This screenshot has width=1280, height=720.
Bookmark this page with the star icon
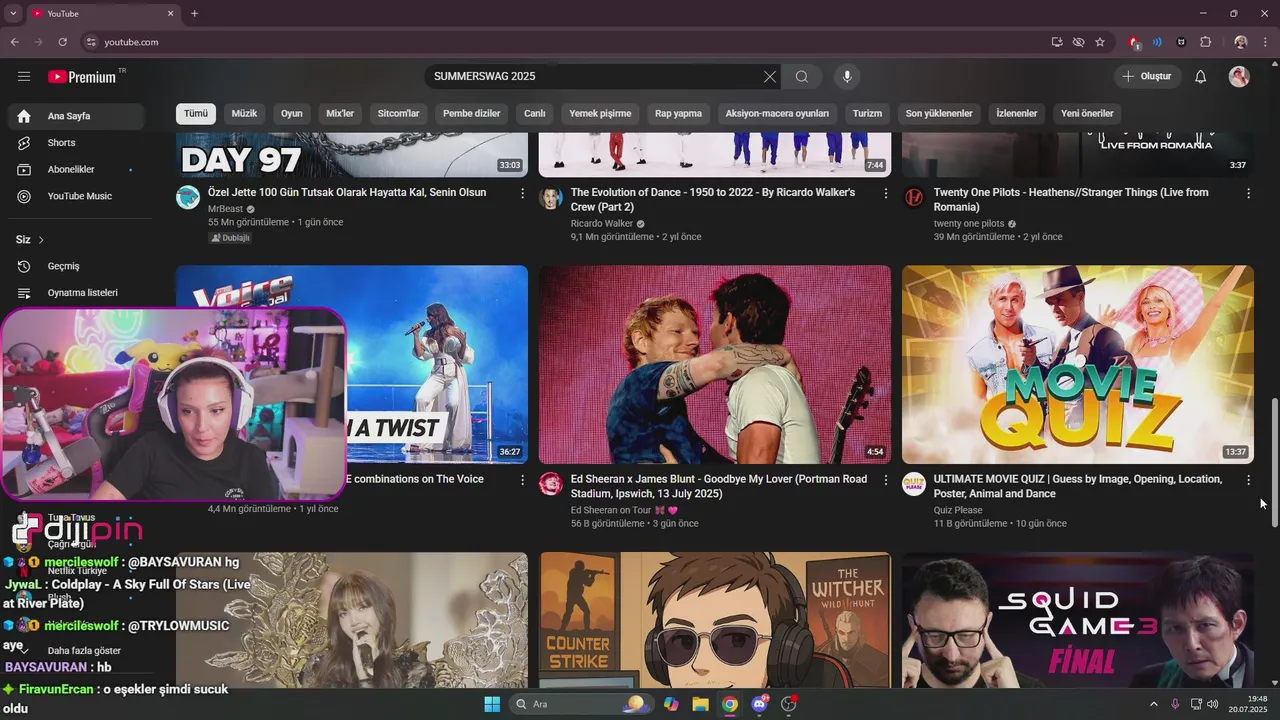click(x=1100, y=42)
